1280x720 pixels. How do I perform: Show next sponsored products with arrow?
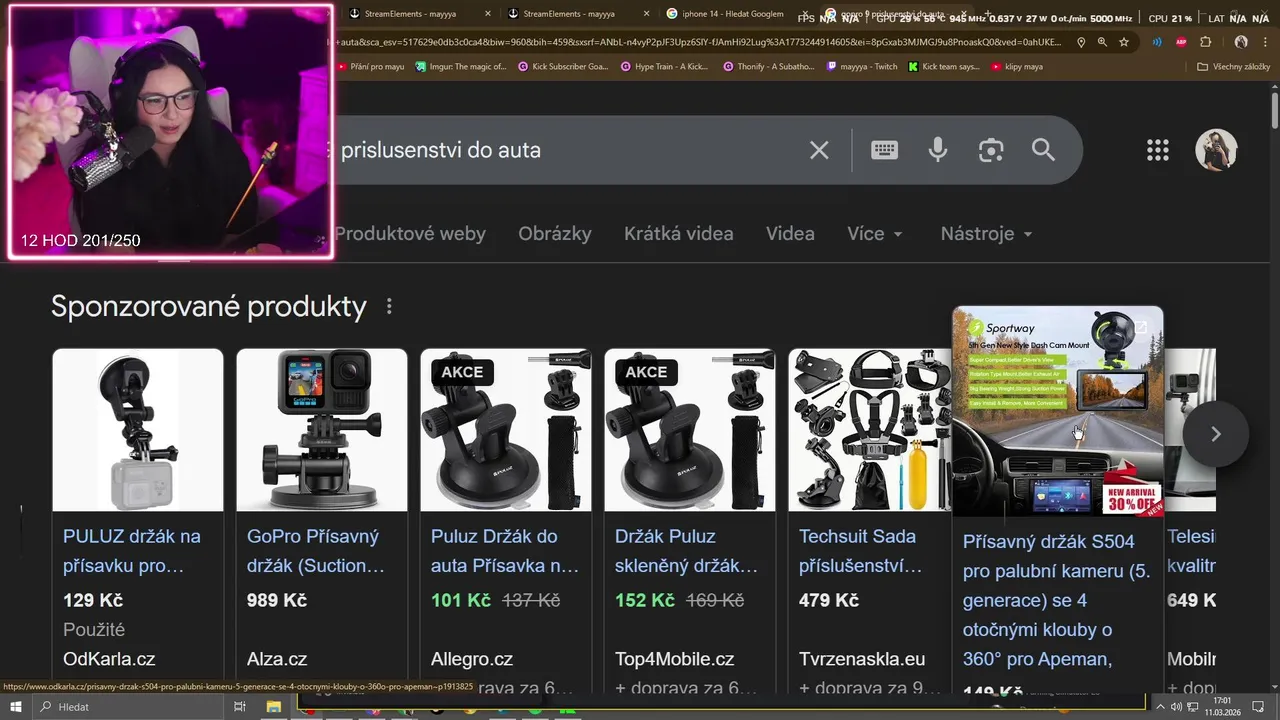click(x=1216, y=434)
